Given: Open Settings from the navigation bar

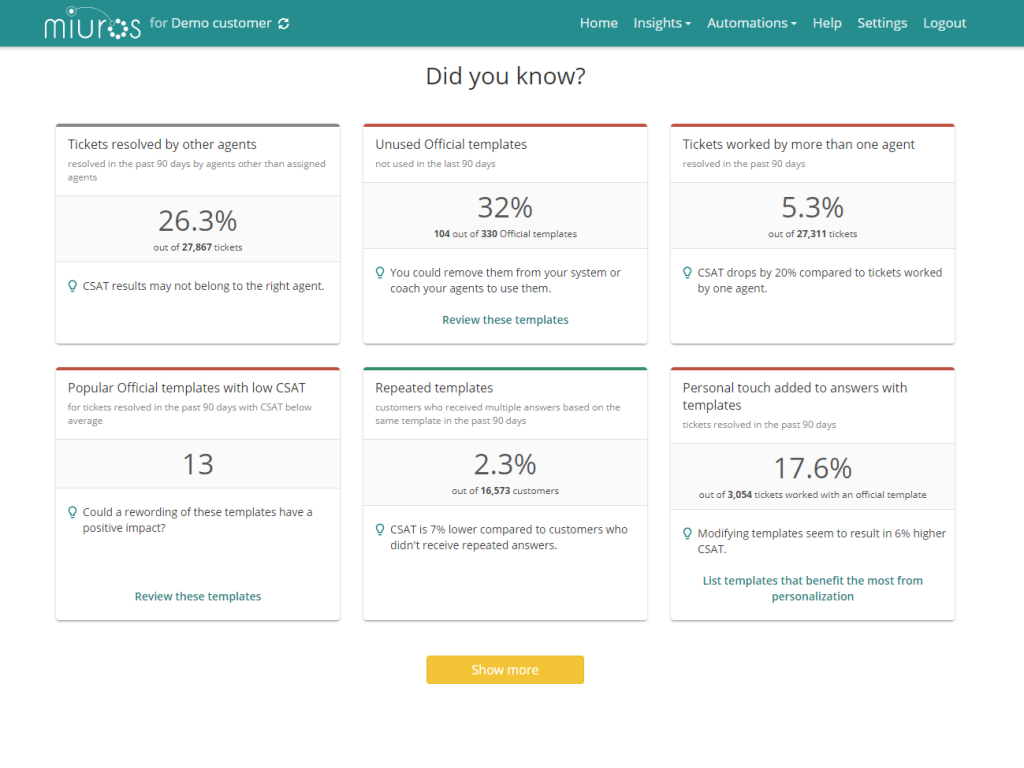Looking at the screenshot, I should (882, 23).
